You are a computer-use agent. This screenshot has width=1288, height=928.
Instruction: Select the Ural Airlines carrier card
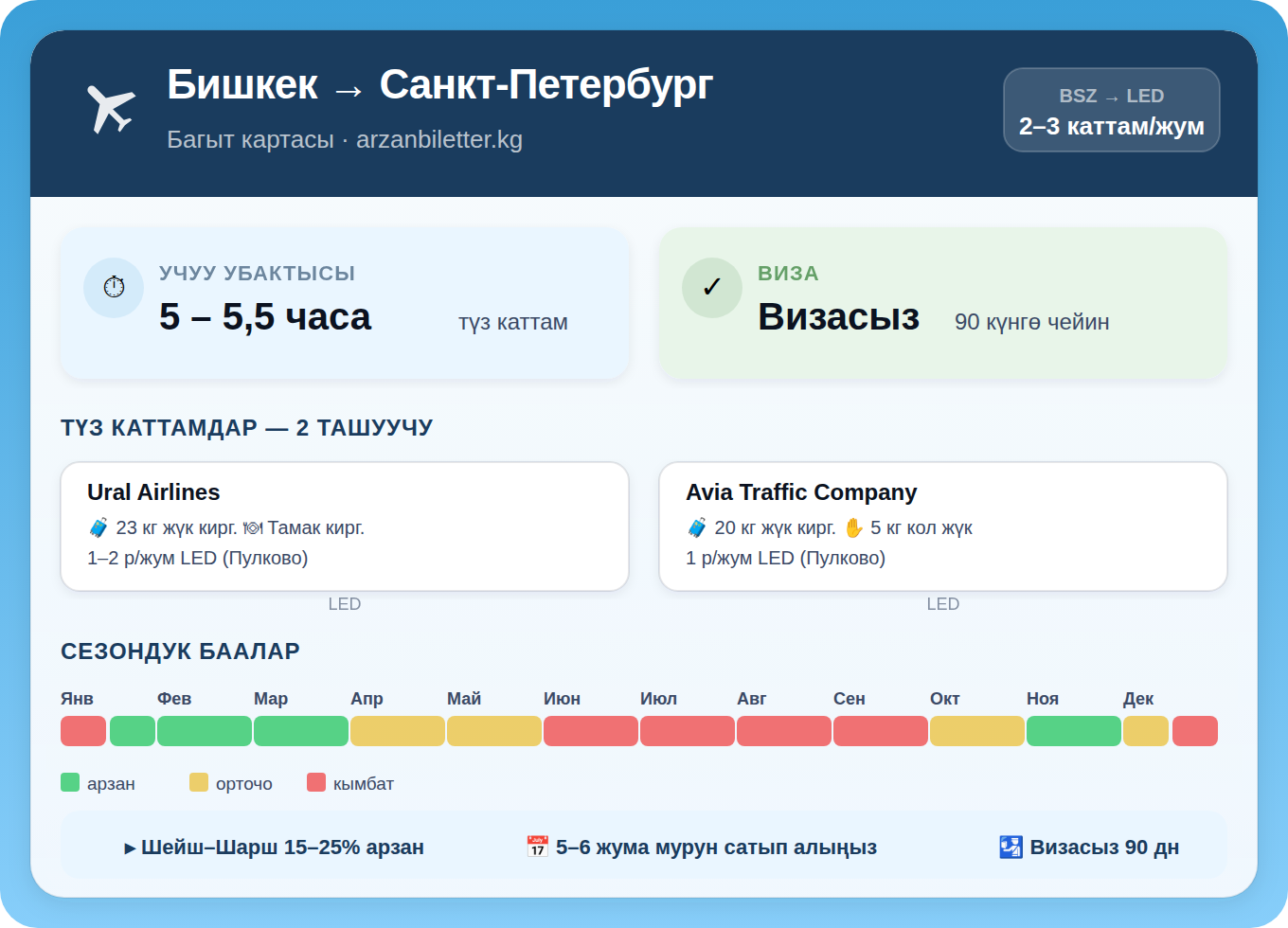pyautogui.click(x=345, y=526)
